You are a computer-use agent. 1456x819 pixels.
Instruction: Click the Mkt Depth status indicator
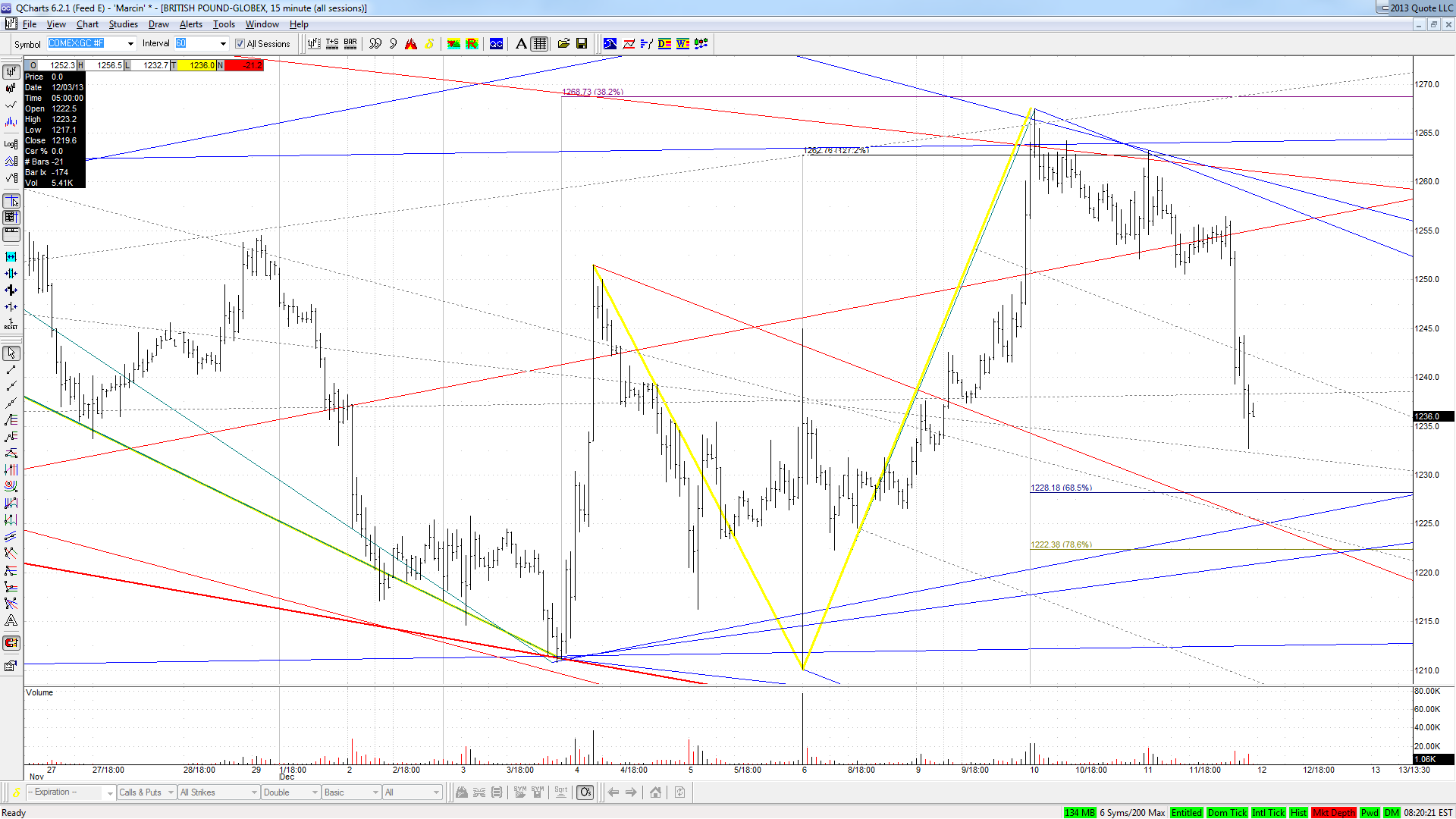click(x=1333, y=812)
